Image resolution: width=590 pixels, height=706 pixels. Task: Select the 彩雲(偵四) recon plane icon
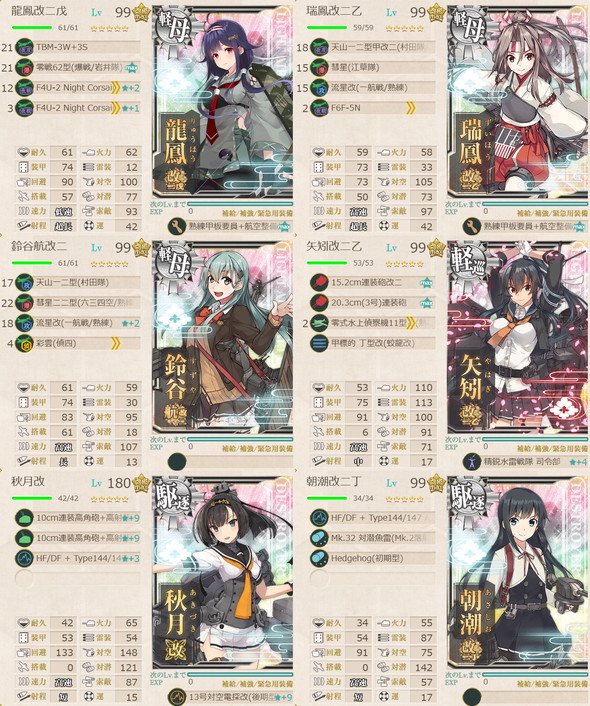(25, 344)
